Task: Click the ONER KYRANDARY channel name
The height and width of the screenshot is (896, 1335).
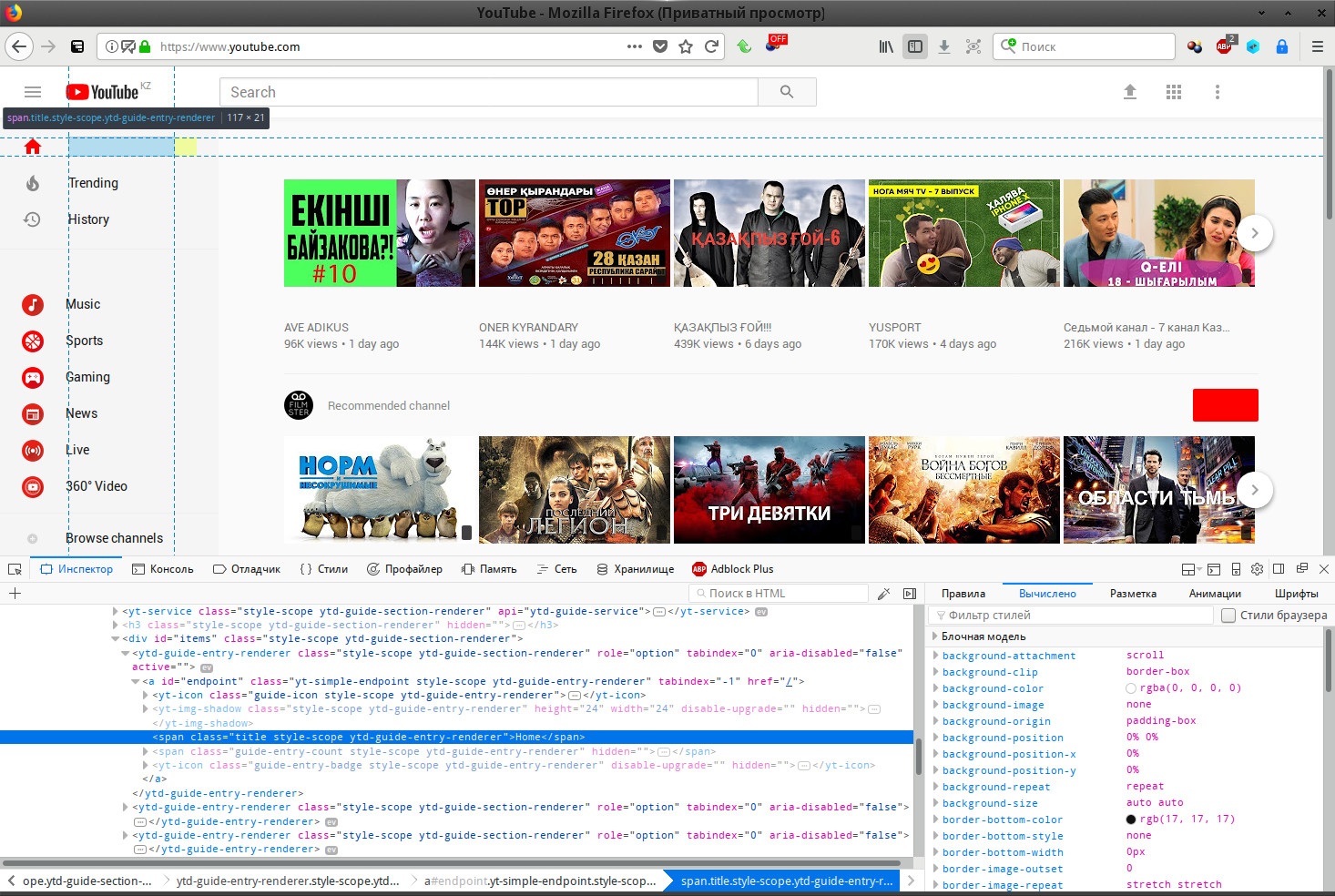Action: 528,328
